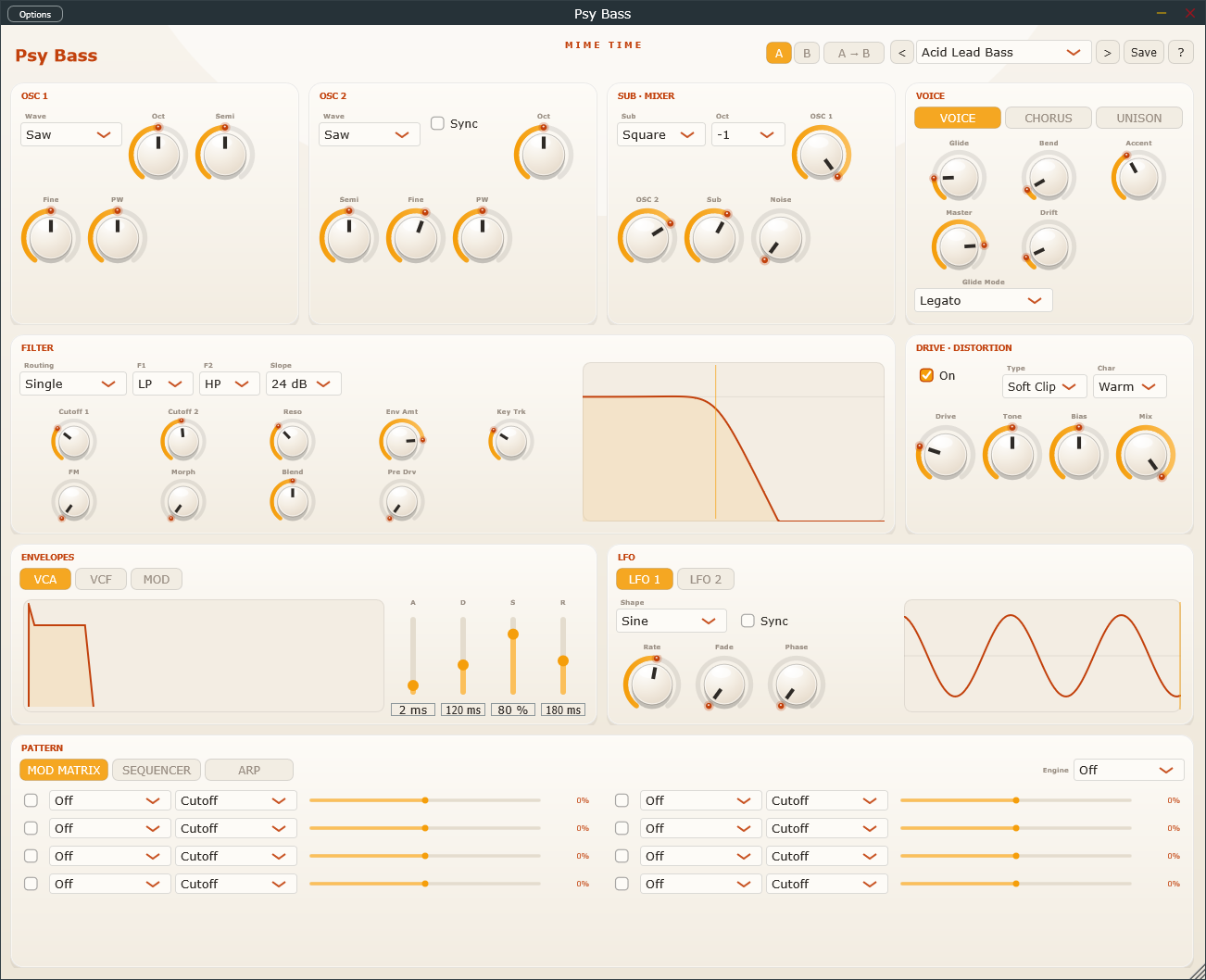Click the Key Trk knob
This screenshot has width=1206, height=980.
pyautogui.click(x=511, y=441)
